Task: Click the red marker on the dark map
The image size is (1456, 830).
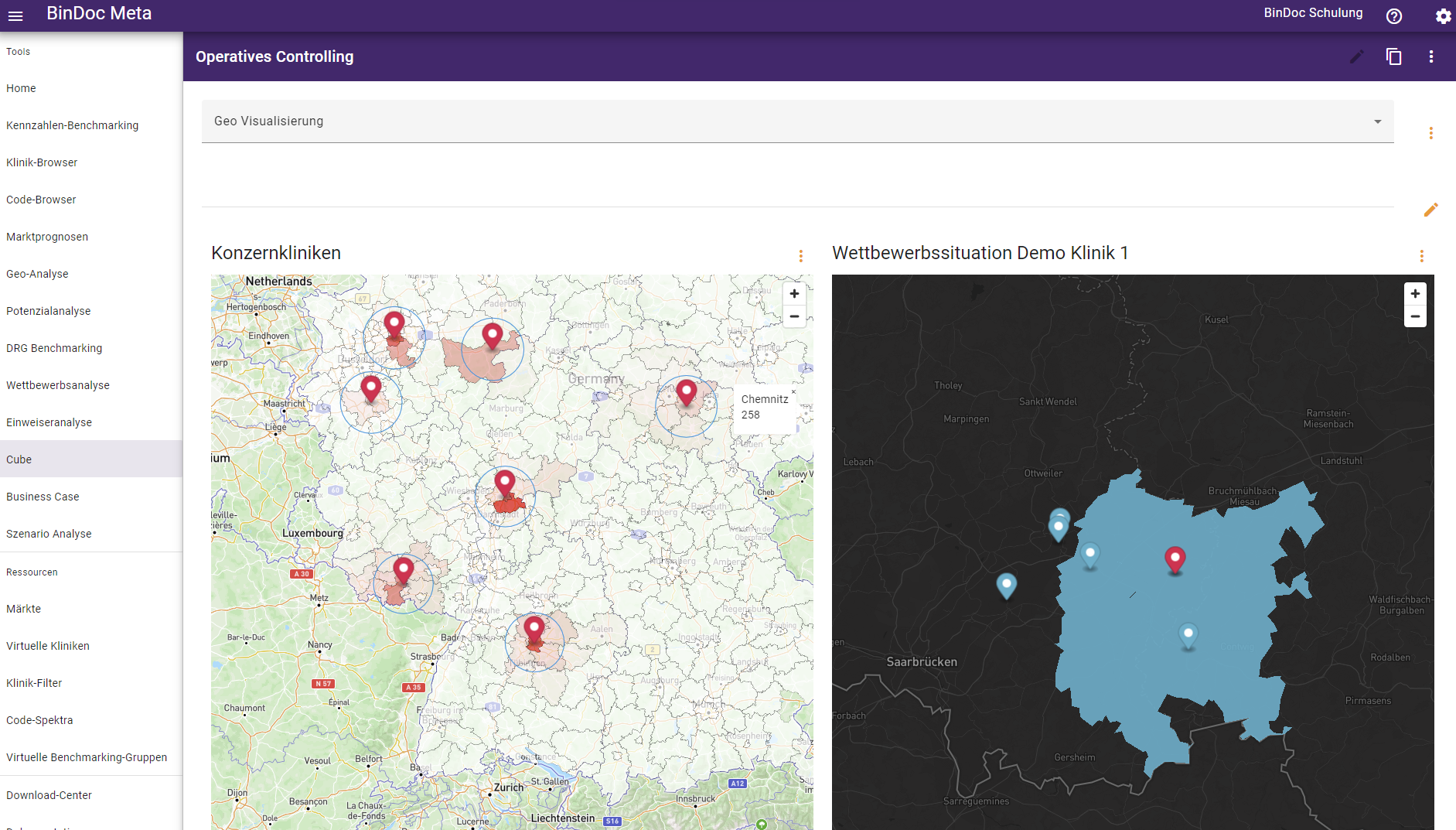Action: coord(1175,558)
